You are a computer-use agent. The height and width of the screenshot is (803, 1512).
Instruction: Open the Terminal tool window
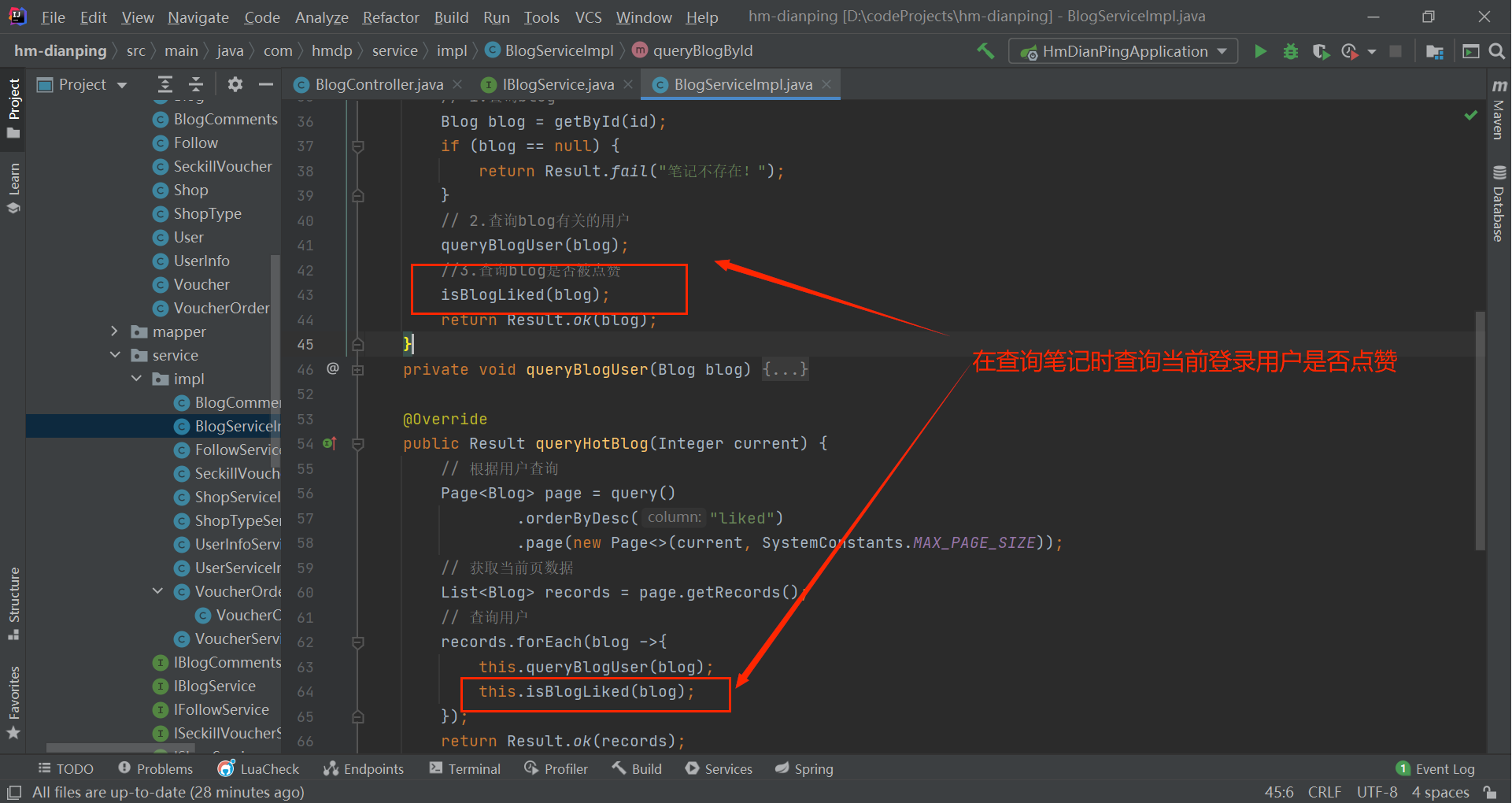[x=465, y=768]
